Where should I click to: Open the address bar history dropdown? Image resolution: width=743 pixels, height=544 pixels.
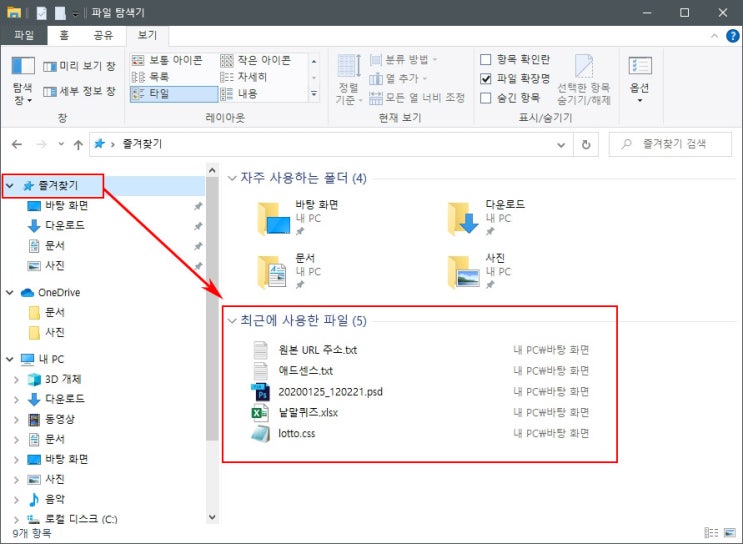(561, 145)
